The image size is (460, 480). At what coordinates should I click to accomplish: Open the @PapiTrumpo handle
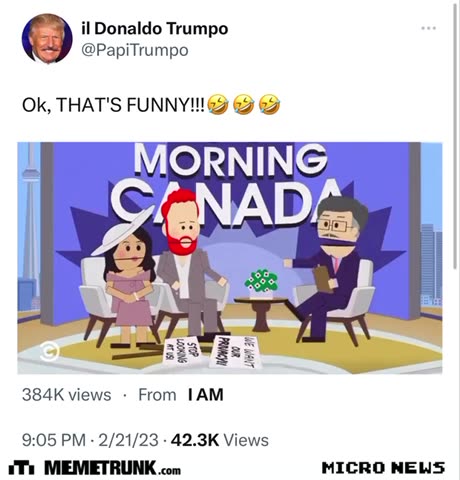(135, 51)
